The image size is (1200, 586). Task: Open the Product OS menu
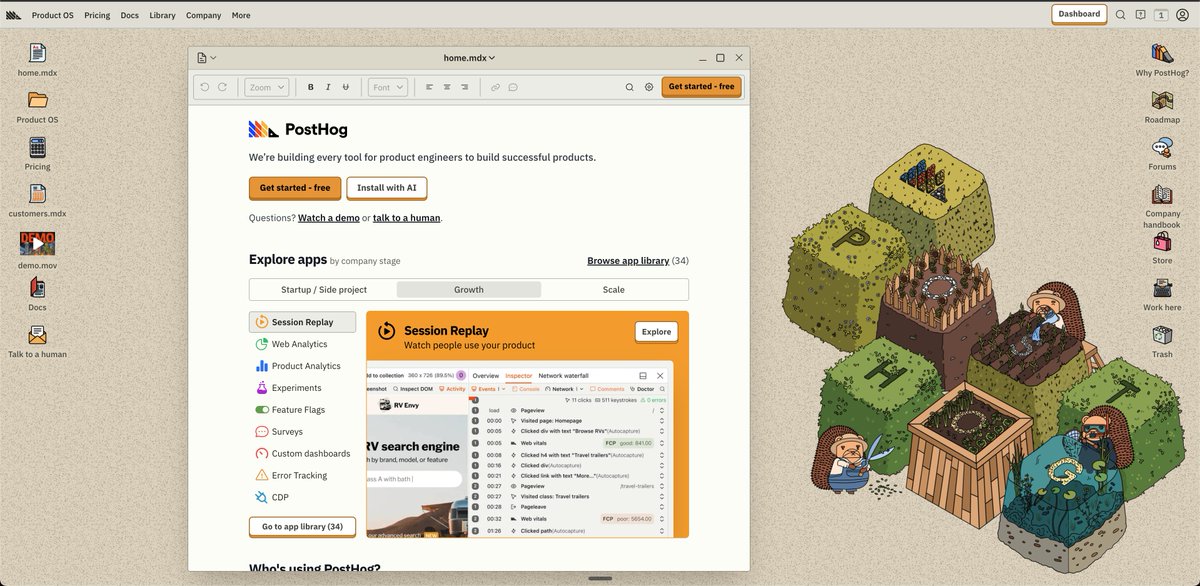(x=53, y=15)
